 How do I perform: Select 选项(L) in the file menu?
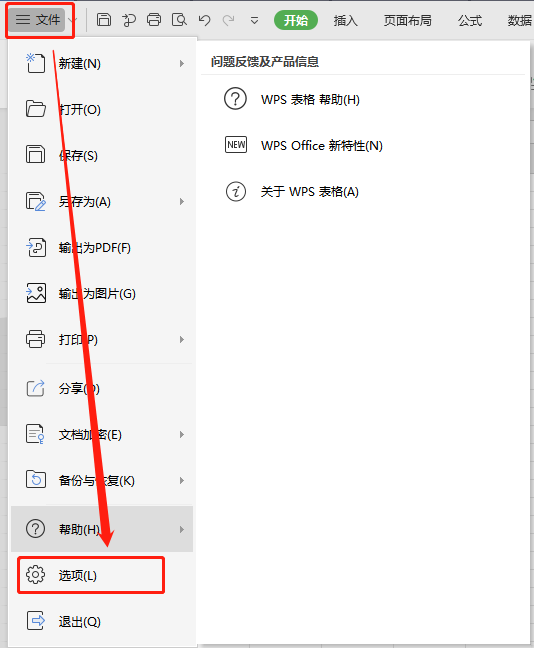[91, 575]
